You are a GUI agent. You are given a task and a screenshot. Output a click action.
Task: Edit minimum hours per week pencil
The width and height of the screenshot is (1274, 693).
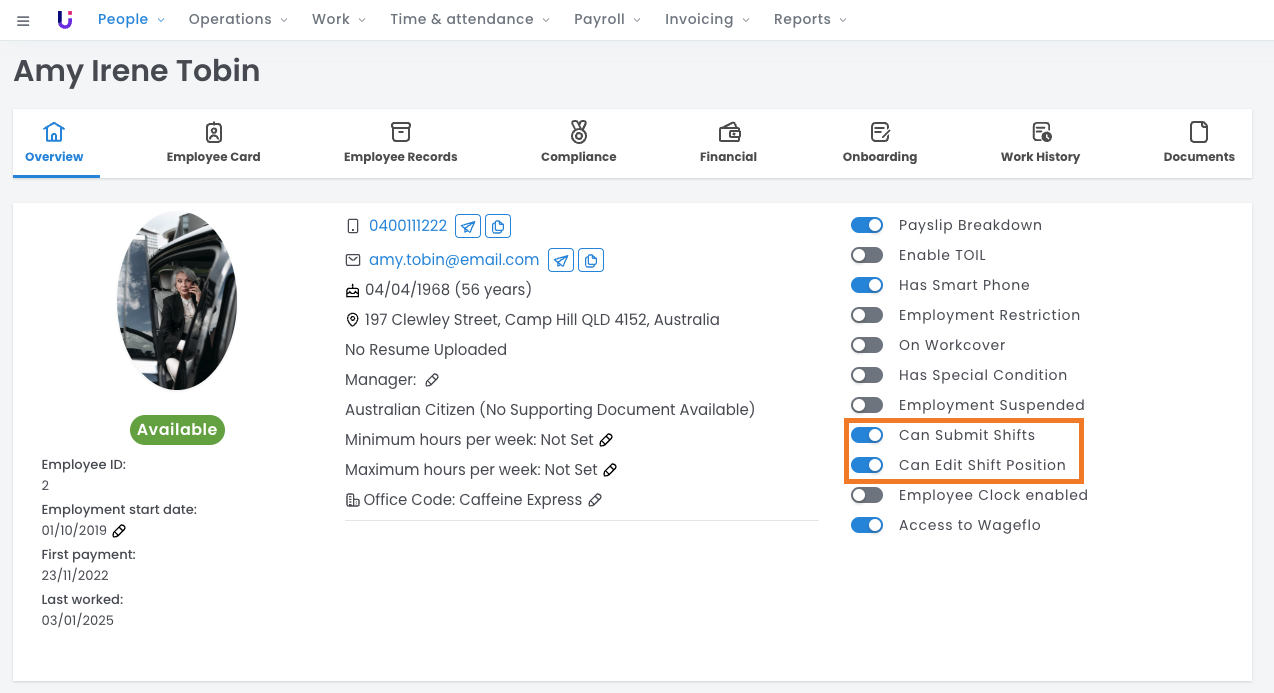pyautogui.click(x=606, y=440)
